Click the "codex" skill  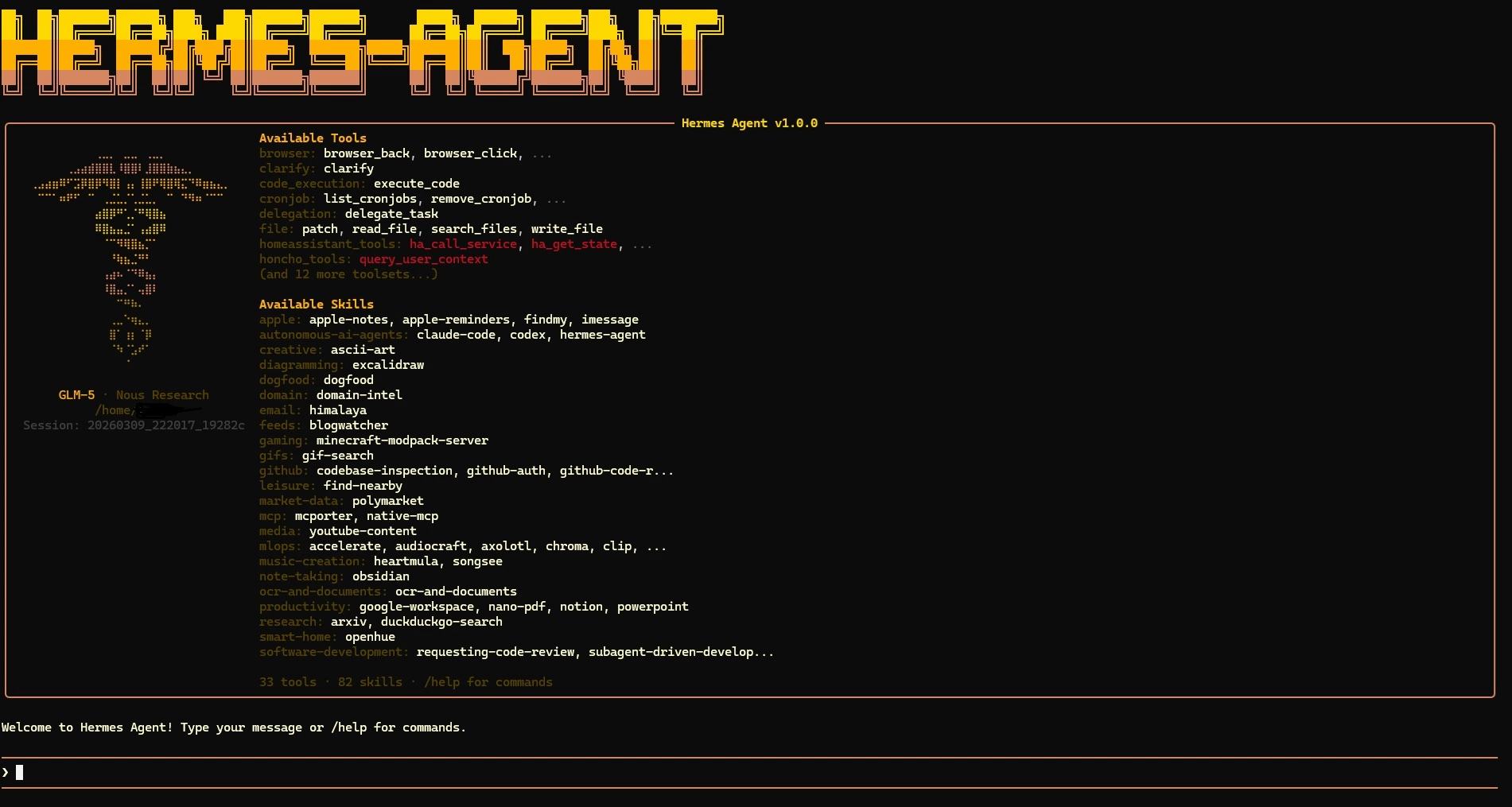tap(527, 335)
